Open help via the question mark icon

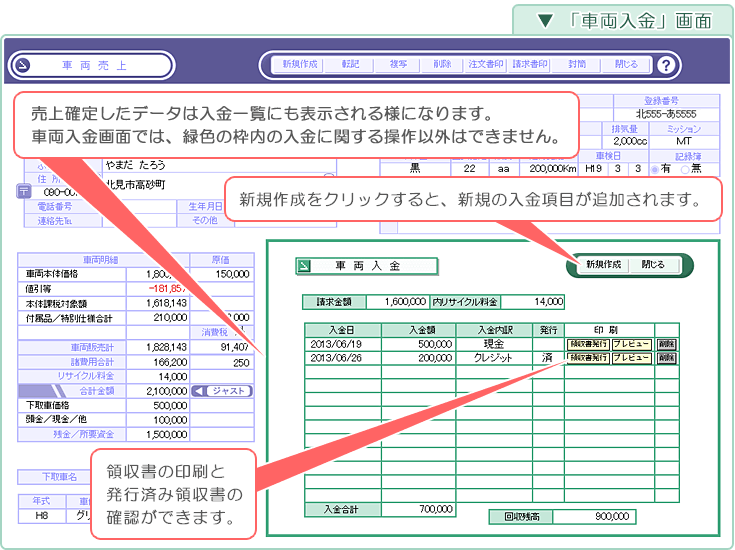666,65
